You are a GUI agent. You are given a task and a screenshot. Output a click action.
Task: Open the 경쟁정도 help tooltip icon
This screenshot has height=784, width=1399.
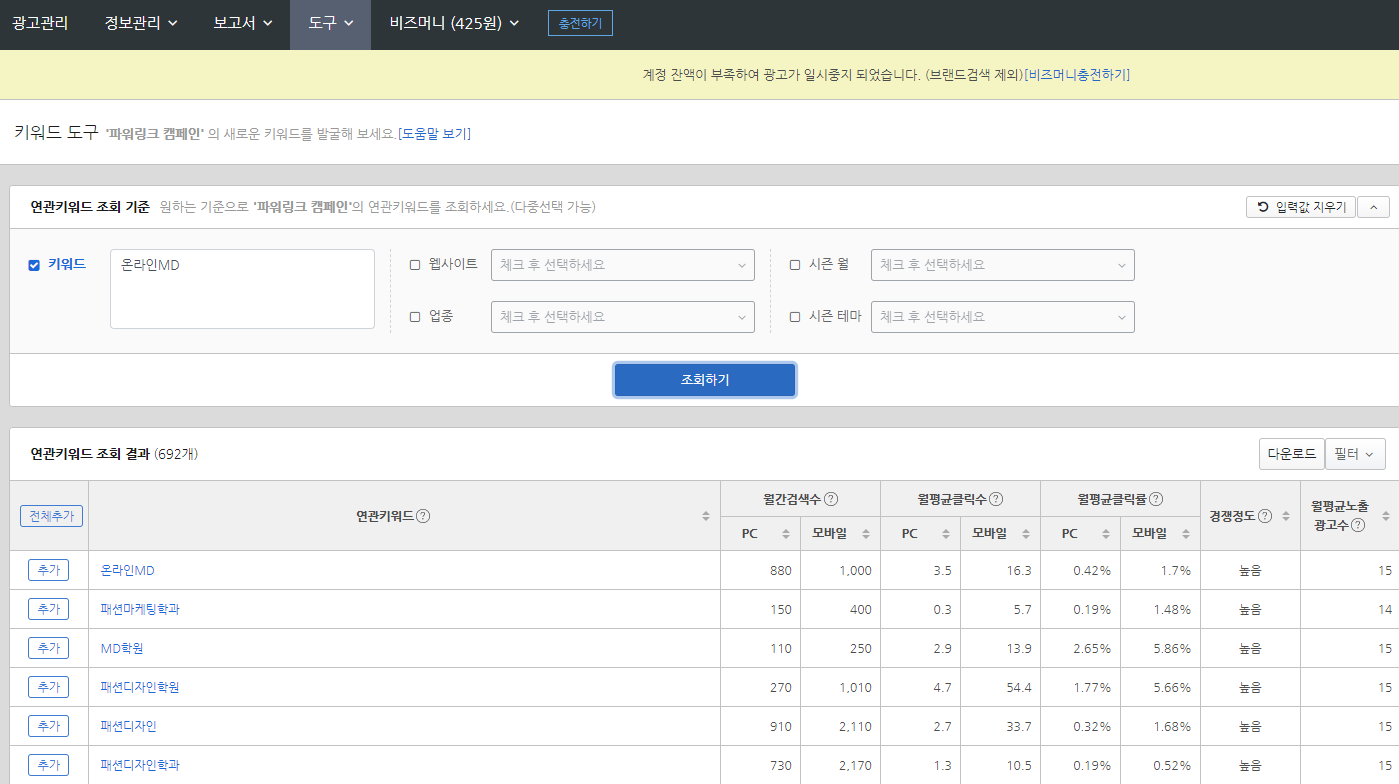[1264, 516]
